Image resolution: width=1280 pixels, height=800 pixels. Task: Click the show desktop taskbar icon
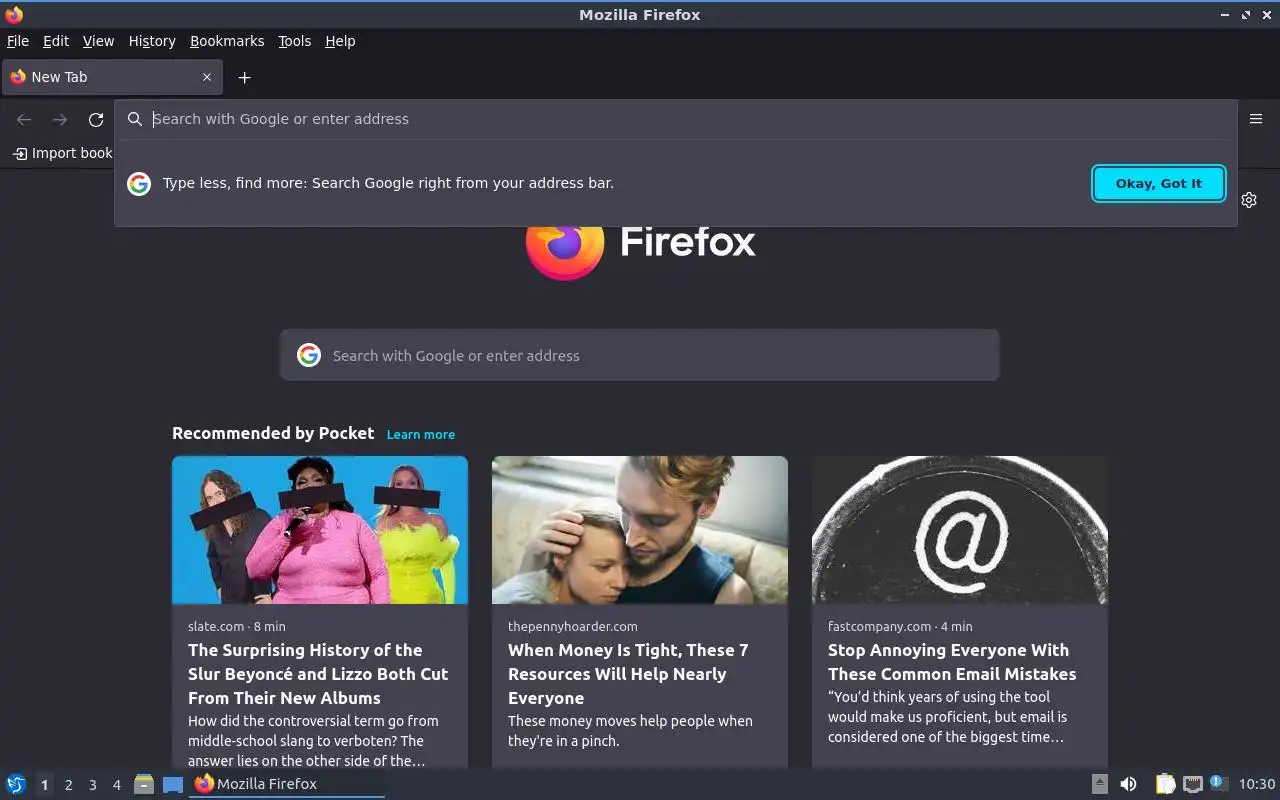173,784
